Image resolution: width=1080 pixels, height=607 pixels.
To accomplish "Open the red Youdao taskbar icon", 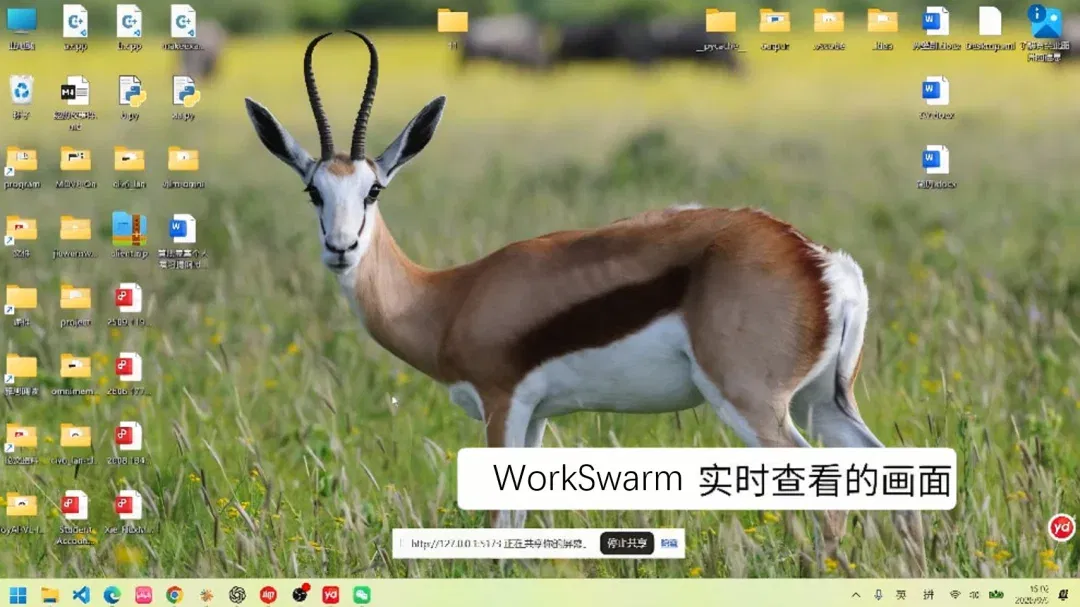I will pyautogui.click(x=331, y=595).
